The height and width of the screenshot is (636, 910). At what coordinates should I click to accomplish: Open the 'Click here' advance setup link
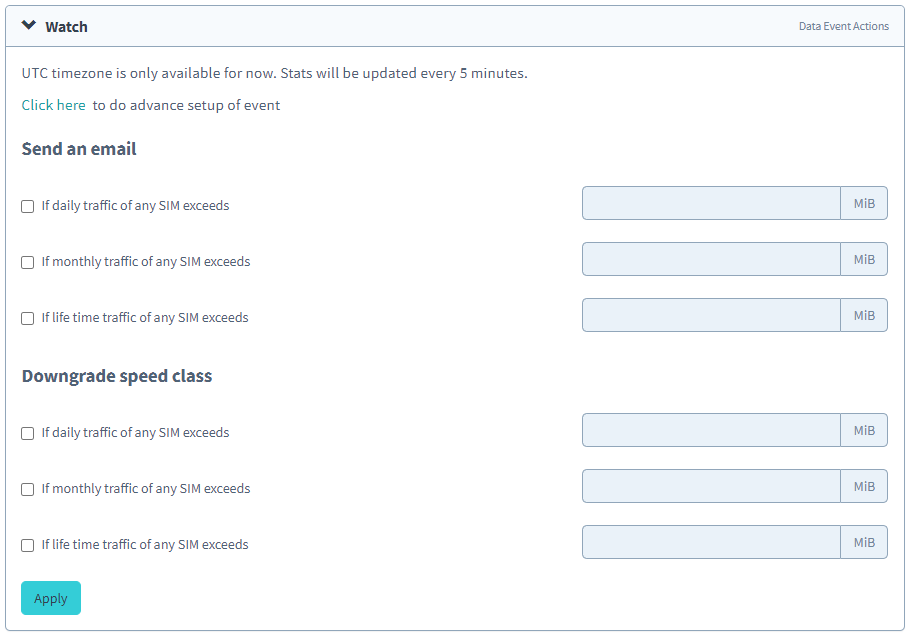[54, 105]
